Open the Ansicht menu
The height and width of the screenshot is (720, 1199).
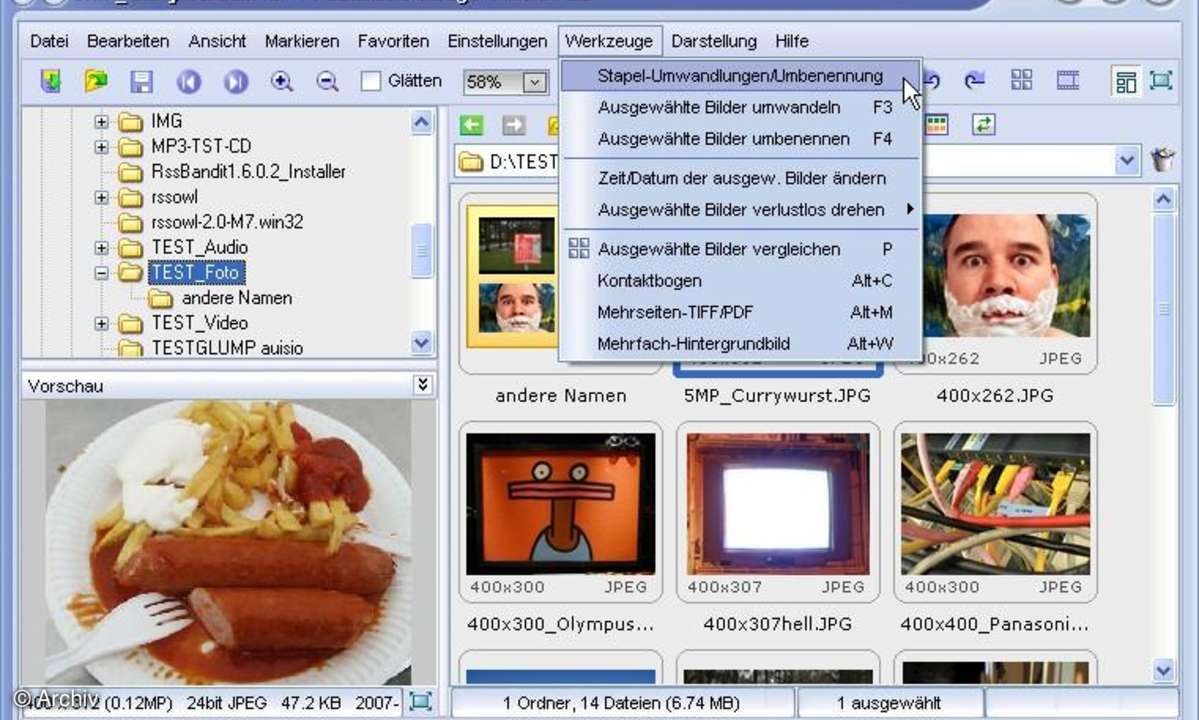[x=217, y=41]
